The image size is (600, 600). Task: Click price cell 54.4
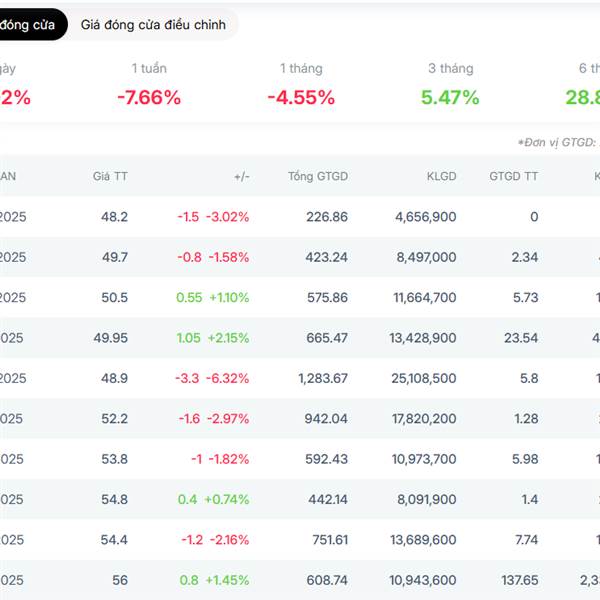tap(114, 540)
